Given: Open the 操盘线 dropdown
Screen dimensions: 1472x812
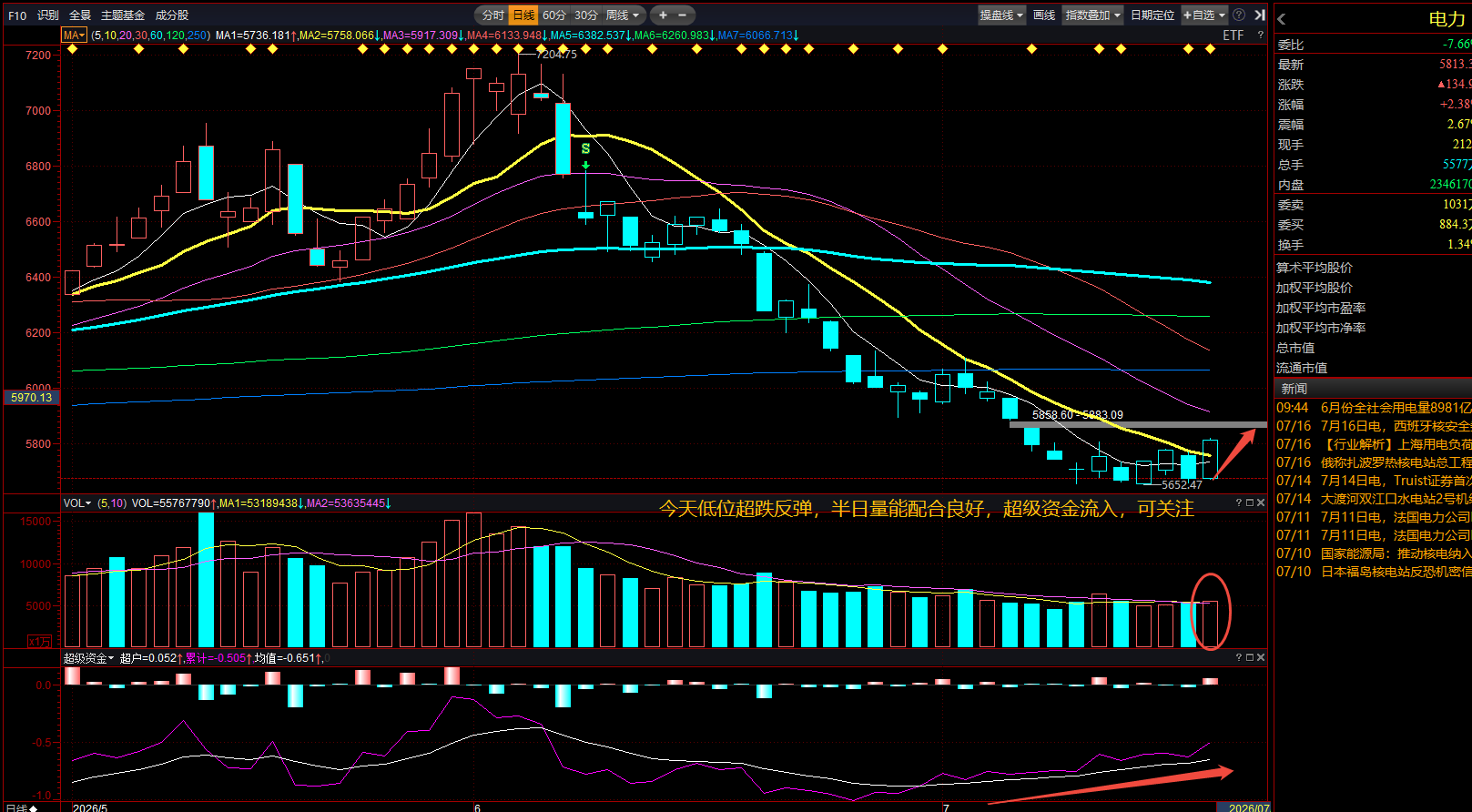Looking at the screenshot, I should pos(1001,15).
